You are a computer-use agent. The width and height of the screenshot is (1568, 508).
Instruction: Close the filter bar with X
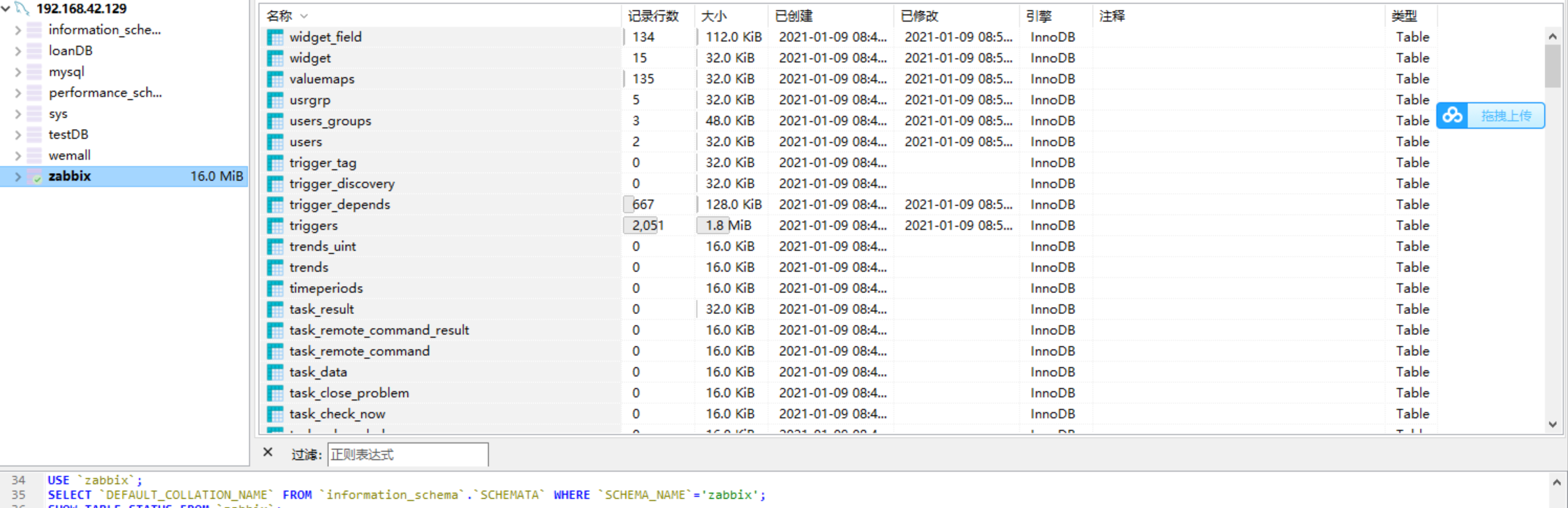pyautogui.click(x=268, y=452)
